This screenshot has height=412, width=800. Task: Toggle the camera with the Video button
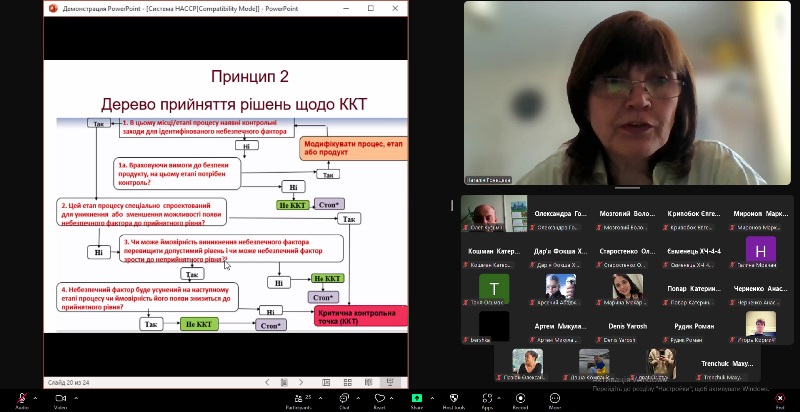coord(60,398)
